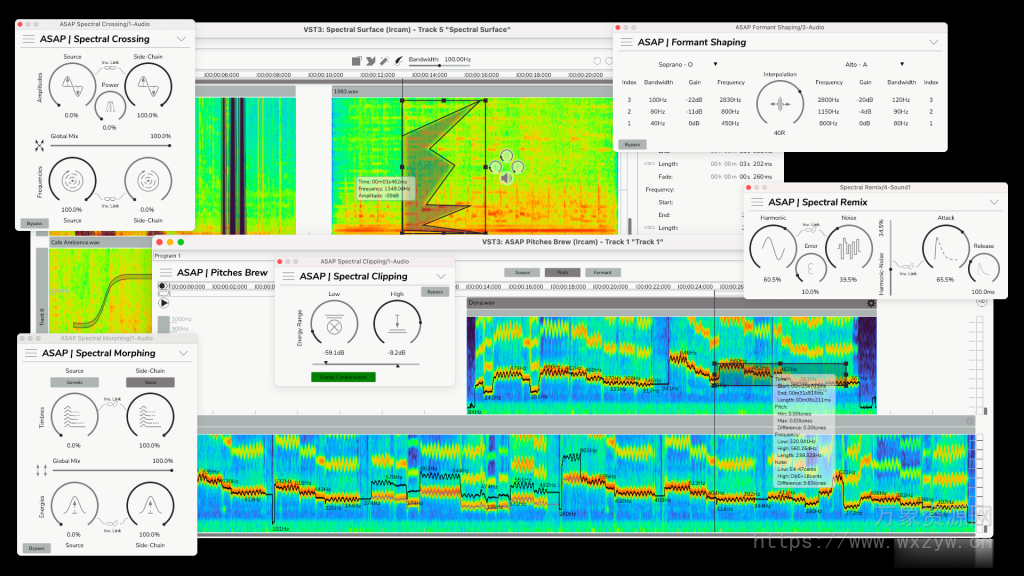Select the feather brush tool in Spectral Surface toolbar

399,60
